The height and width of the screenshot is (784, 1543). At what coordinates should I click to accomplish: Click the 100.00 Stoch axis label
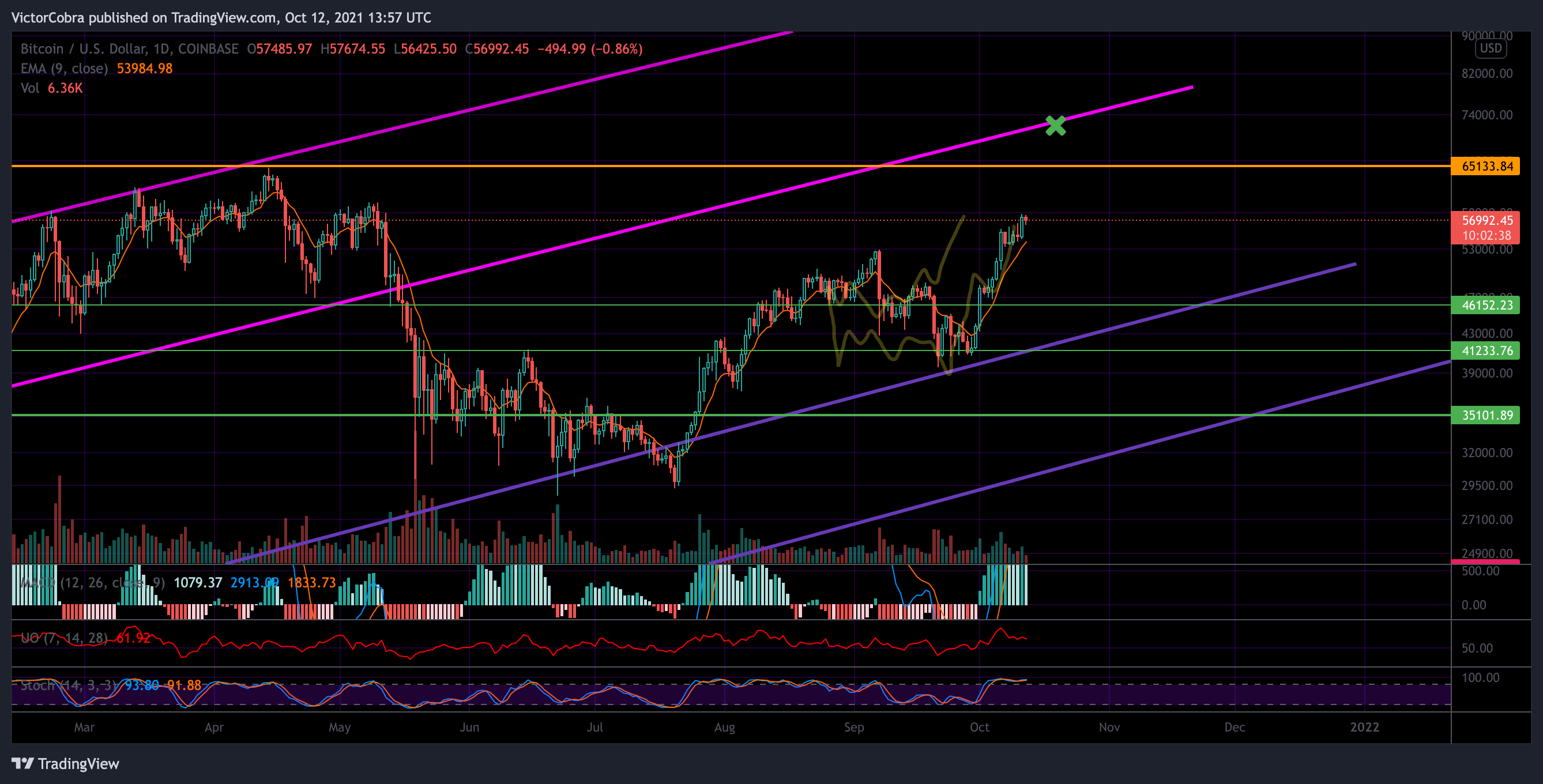point(1480,677)
